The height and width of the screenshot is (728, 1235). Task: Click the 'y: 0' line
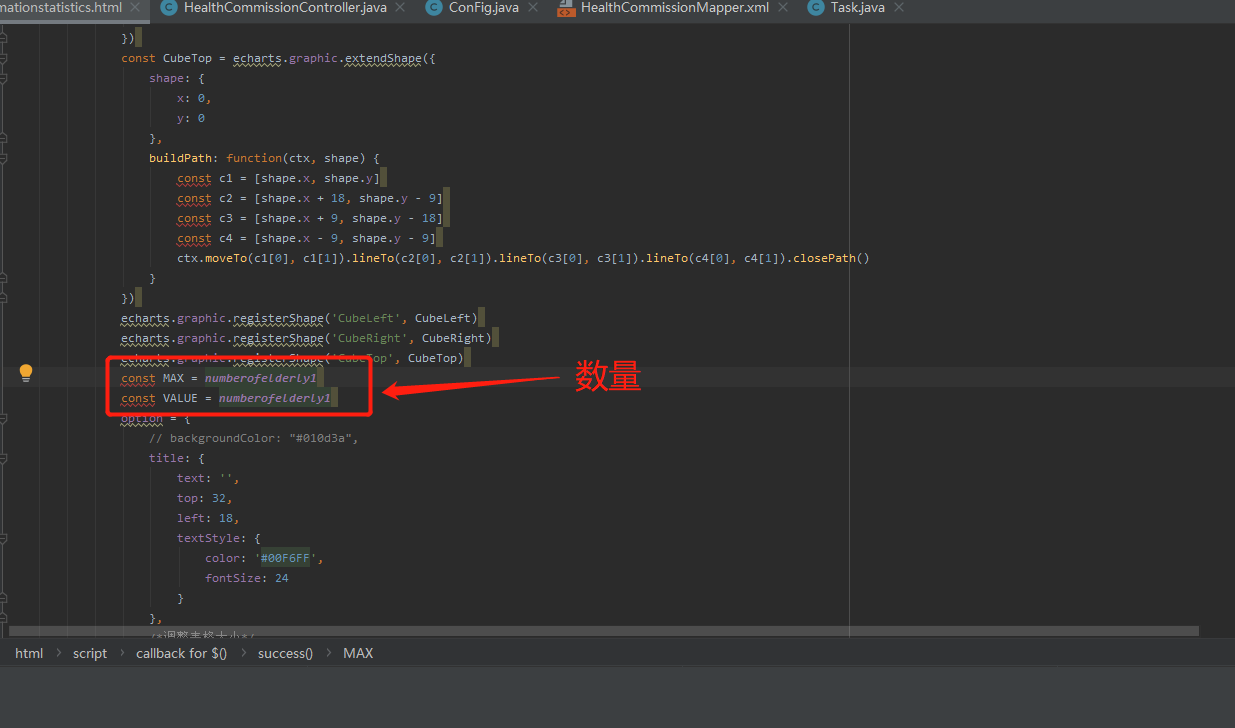click(x=191, y=118)
